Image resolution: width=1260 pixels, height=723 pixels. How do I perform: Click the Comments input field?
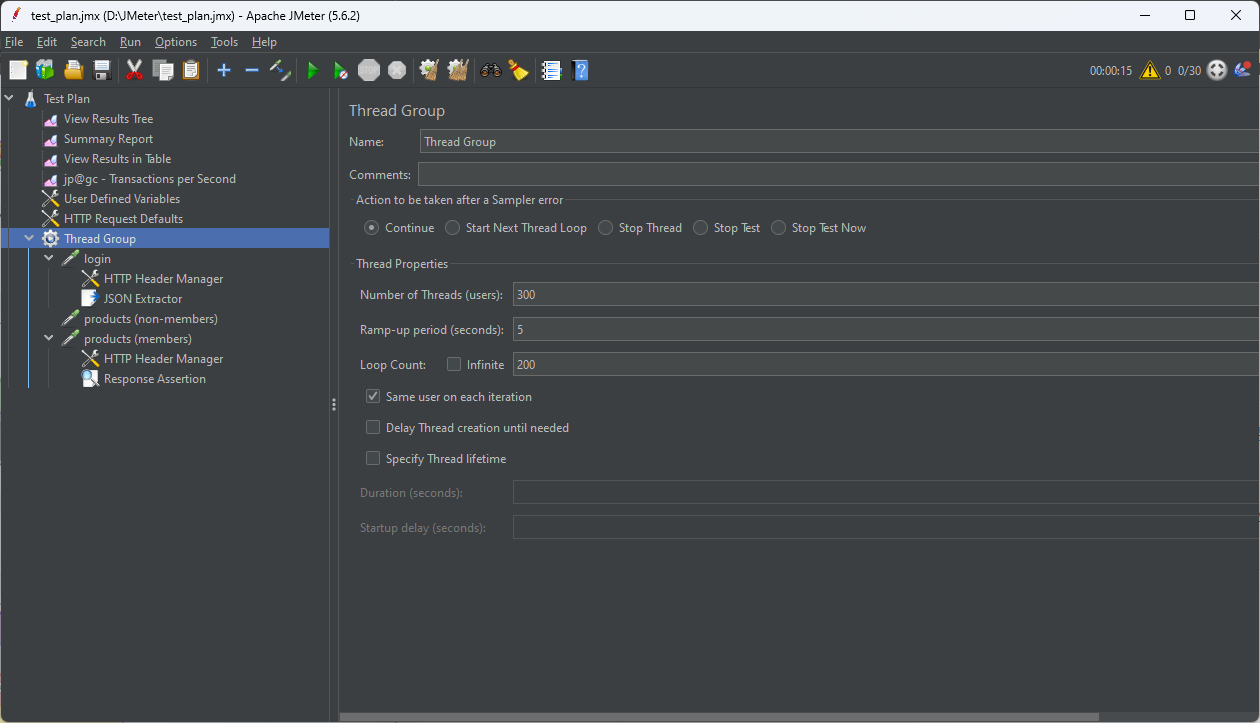pyautogui.click(x=838, y=174)
